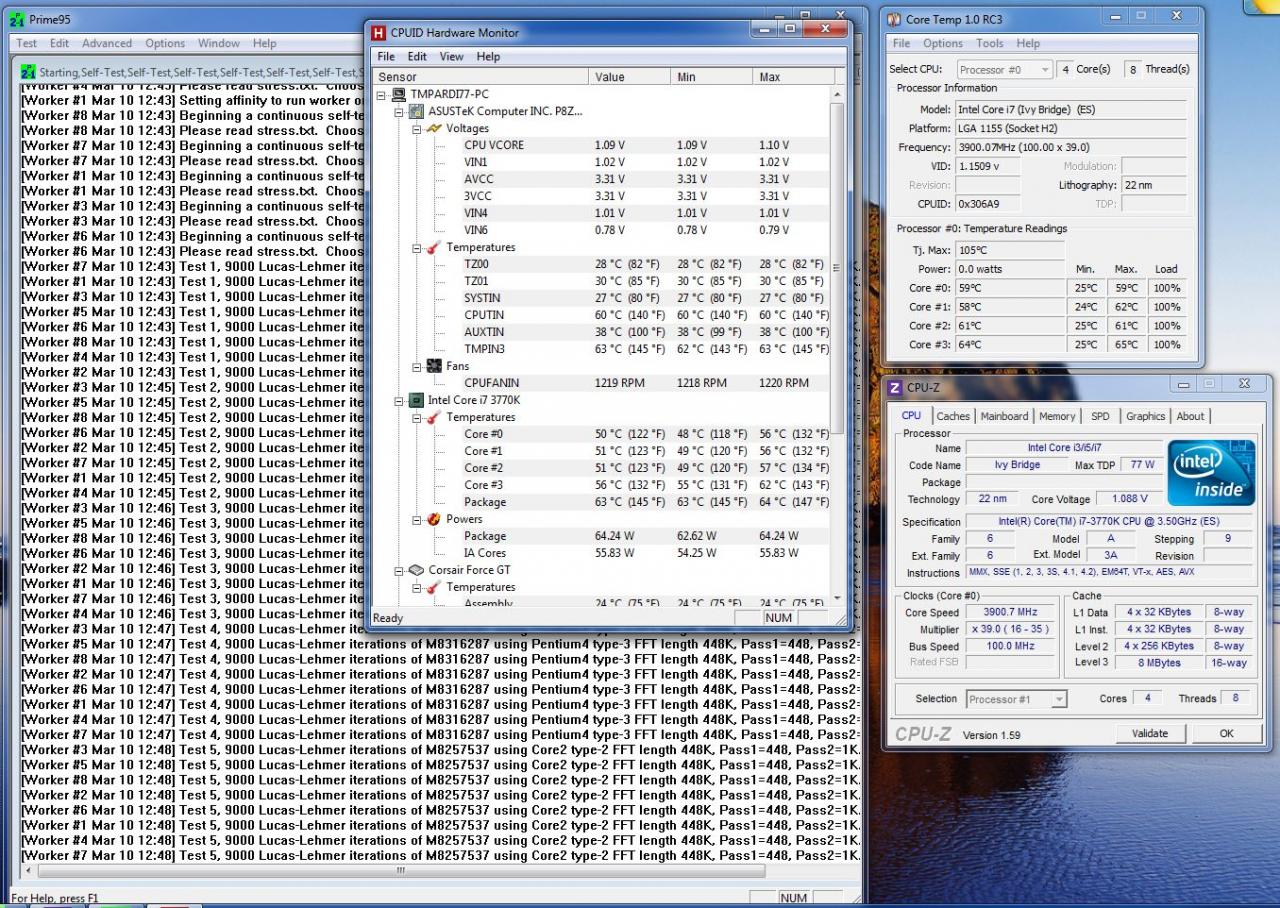Click the Fans icon in sensor tree
Screen dimensions: 1280x908
pyautogui.click(x=434, y=366)
